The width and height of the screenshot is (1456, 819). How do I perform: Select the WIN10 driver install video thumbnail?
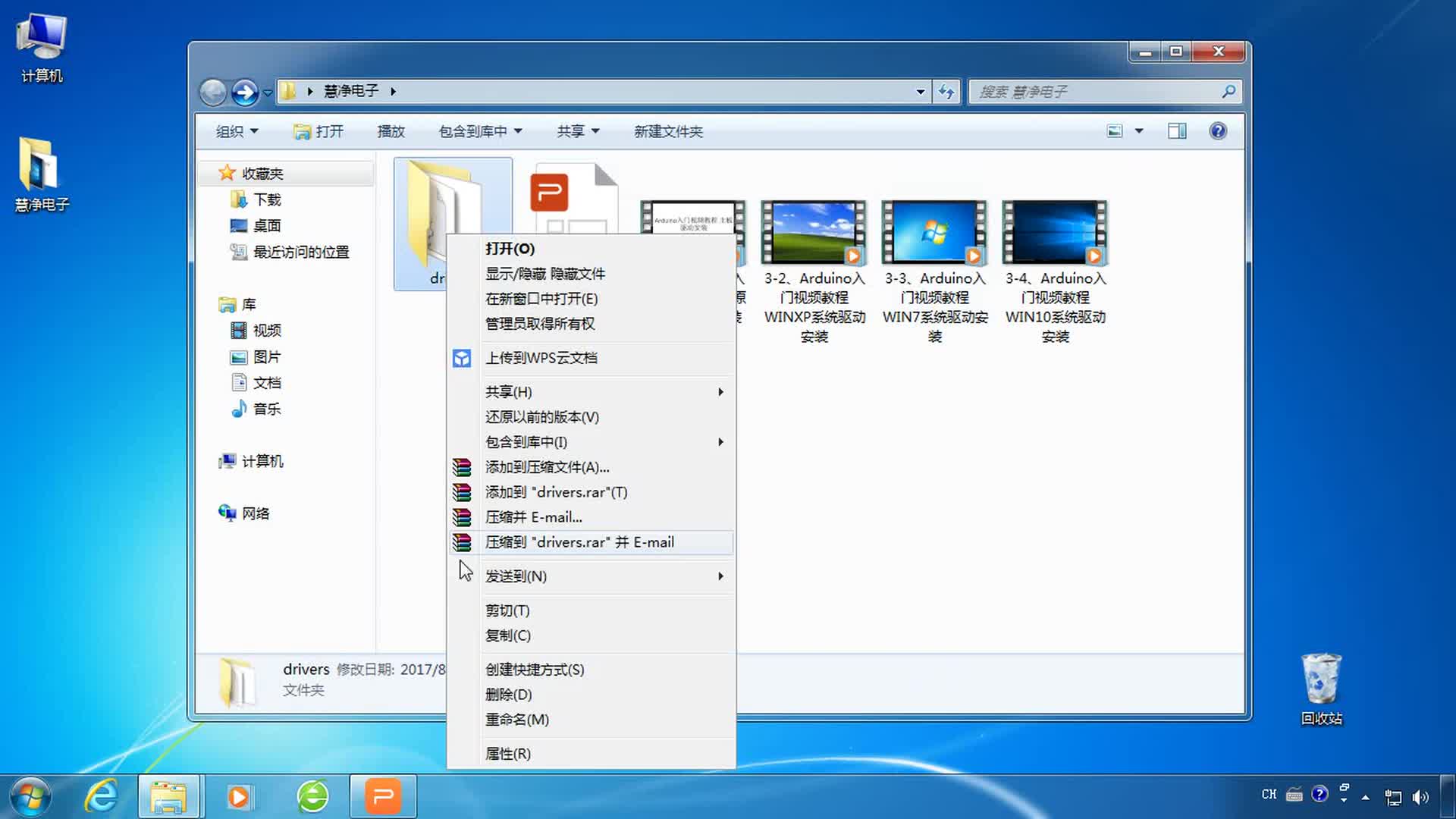(x=1055, y=232)
